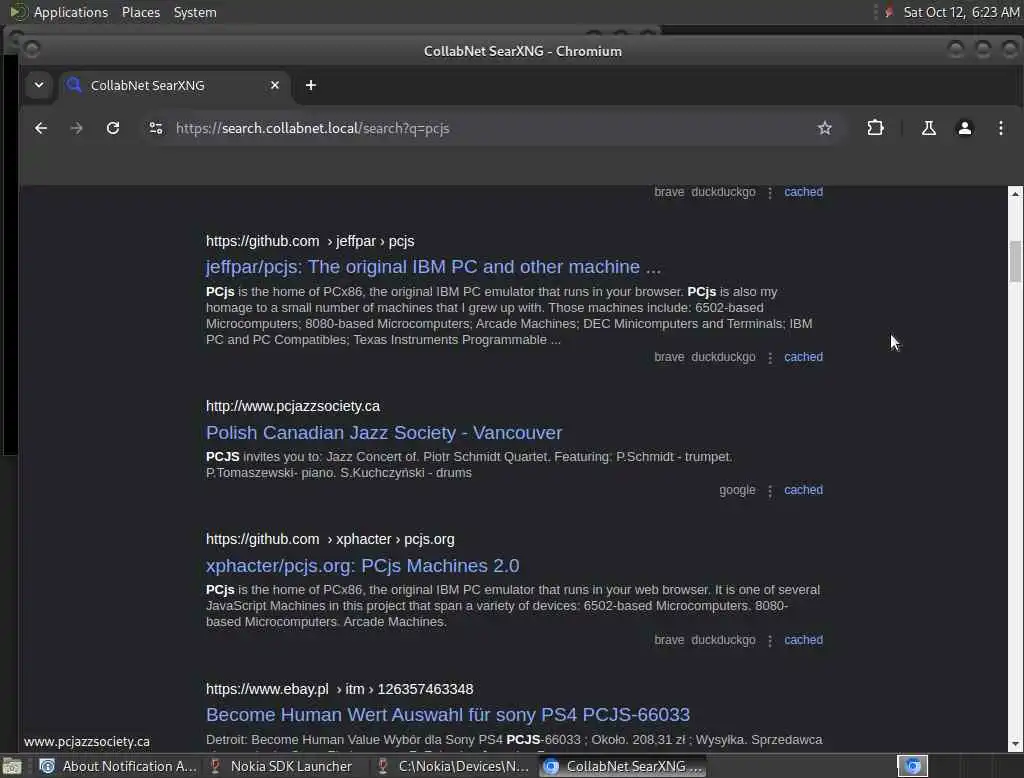Image resolution: width=1024 pixels, height=778 pixels.
Task: Open site information icon in address bar
Action: pos(155,128)
